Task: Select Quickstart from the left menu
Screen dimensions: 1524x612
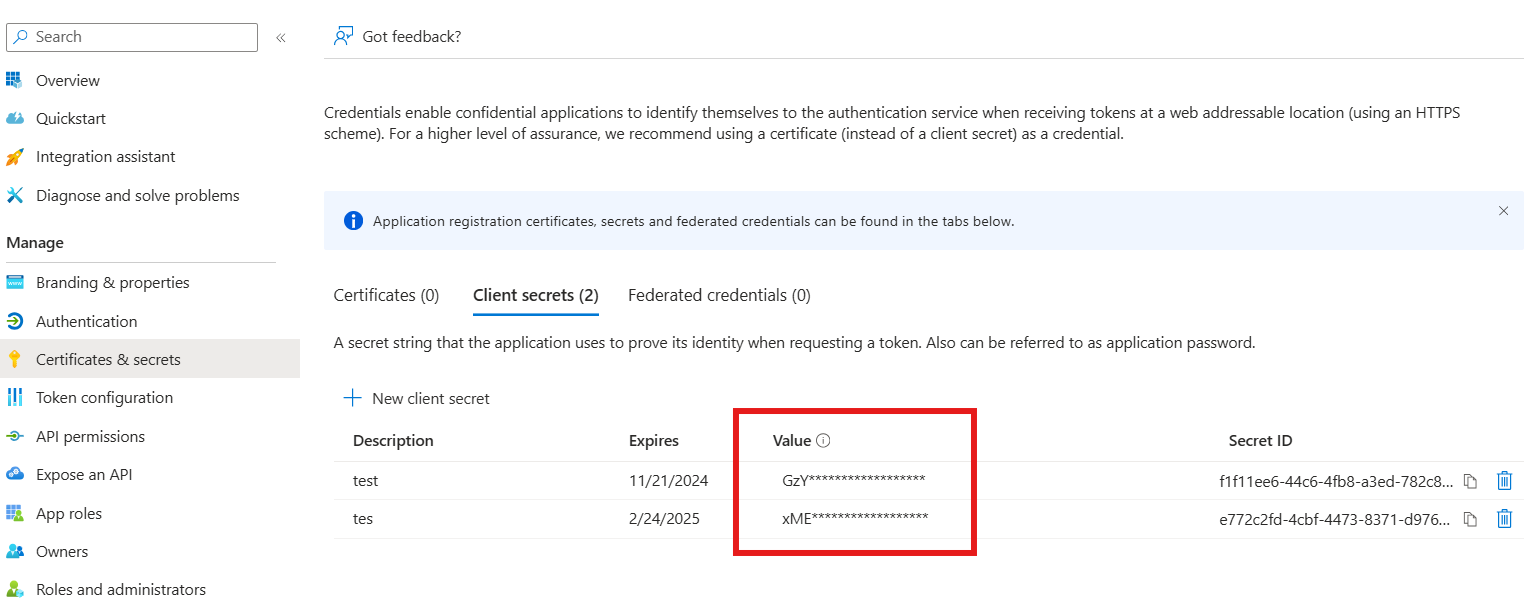Action: coord(69,118)
